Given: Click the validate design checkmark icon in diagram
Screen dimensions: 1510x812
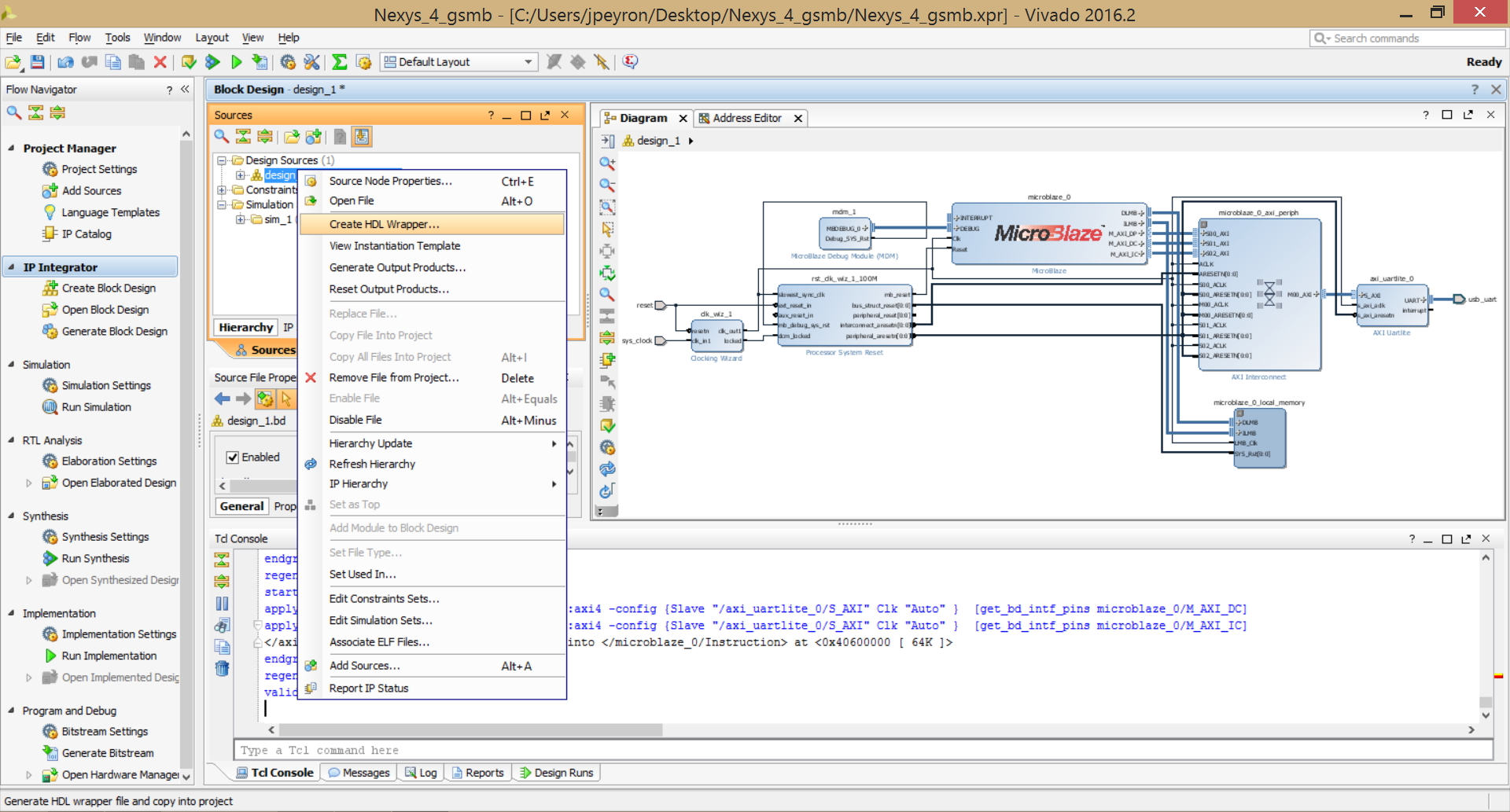Looking at the screenshot, I should tap(607, 425).
